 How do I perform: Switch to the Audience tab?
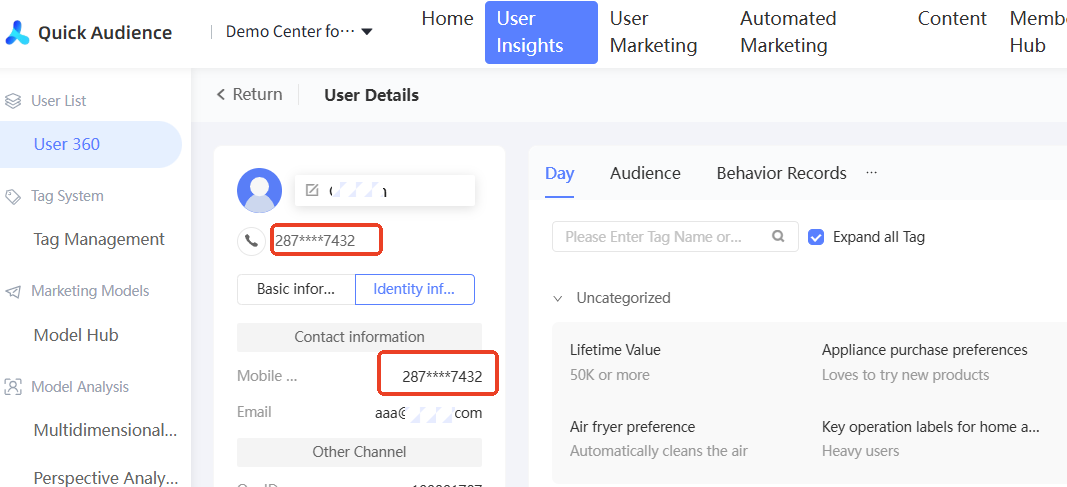coord(645,173)
